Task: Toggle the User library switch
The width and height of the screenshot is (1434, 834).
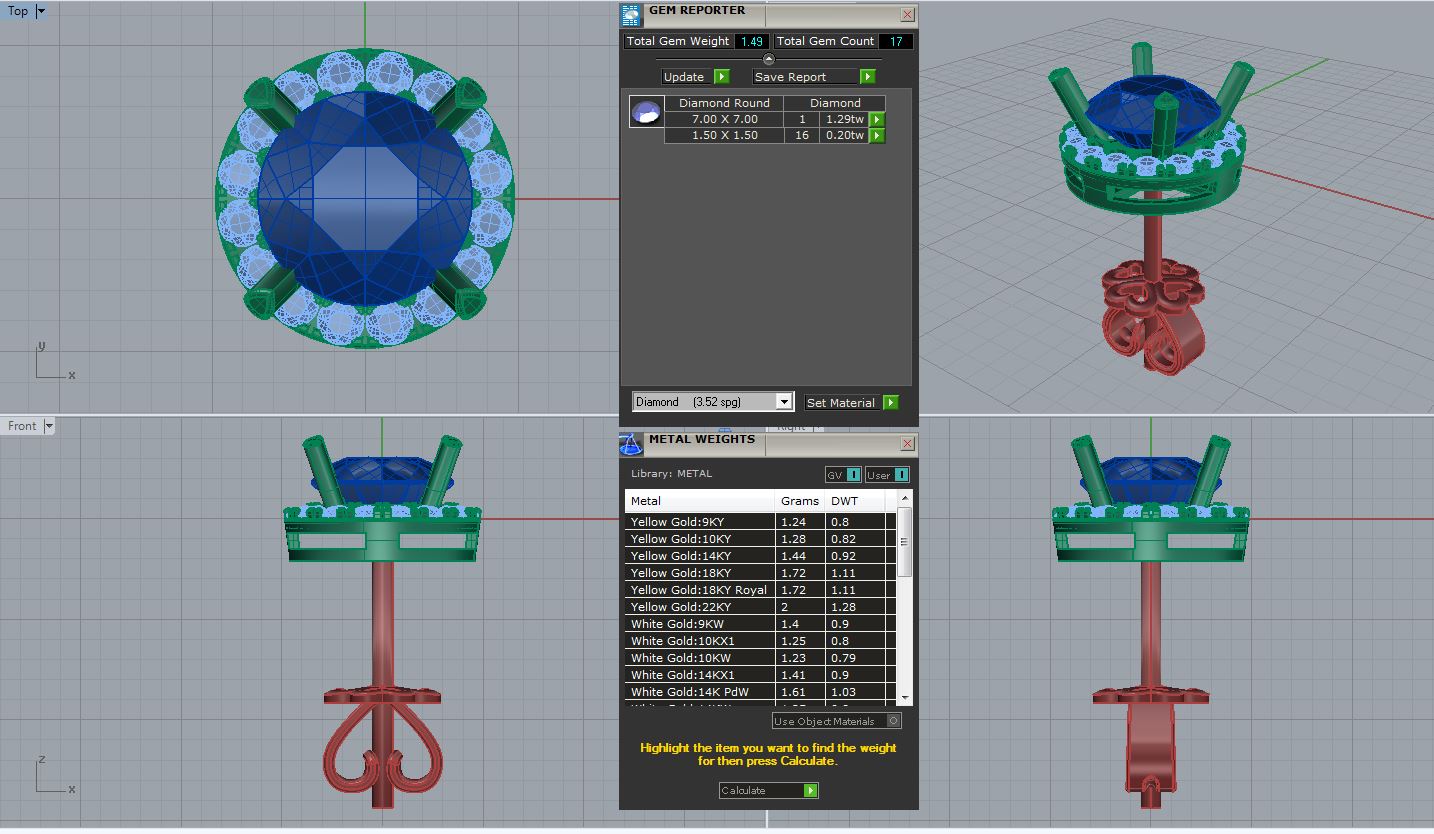Action: [887, 475]
